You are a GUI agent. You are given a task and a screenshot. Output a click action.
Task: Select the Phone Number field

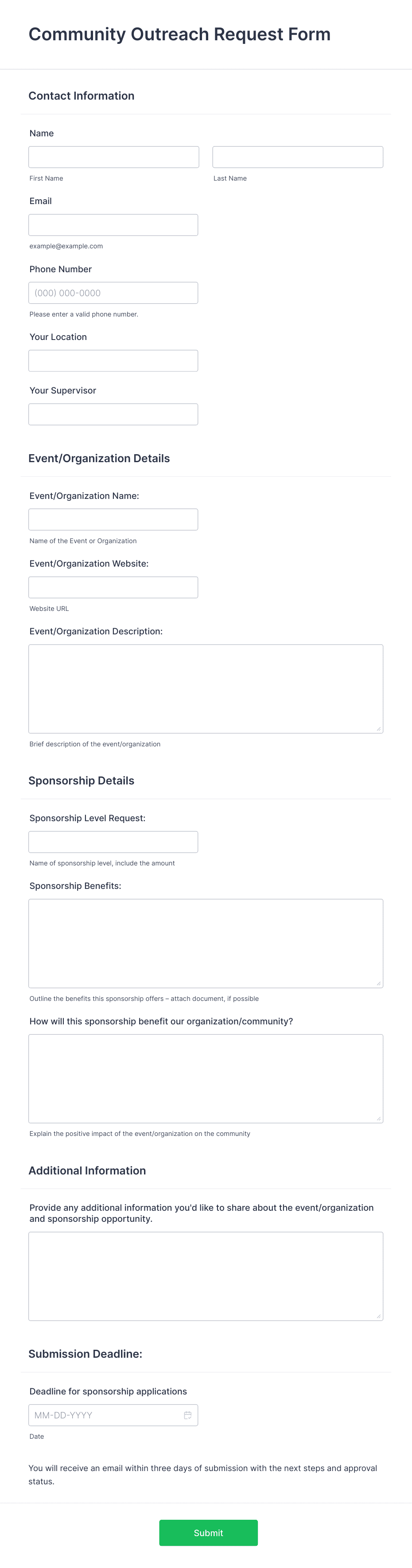[113, 292]
